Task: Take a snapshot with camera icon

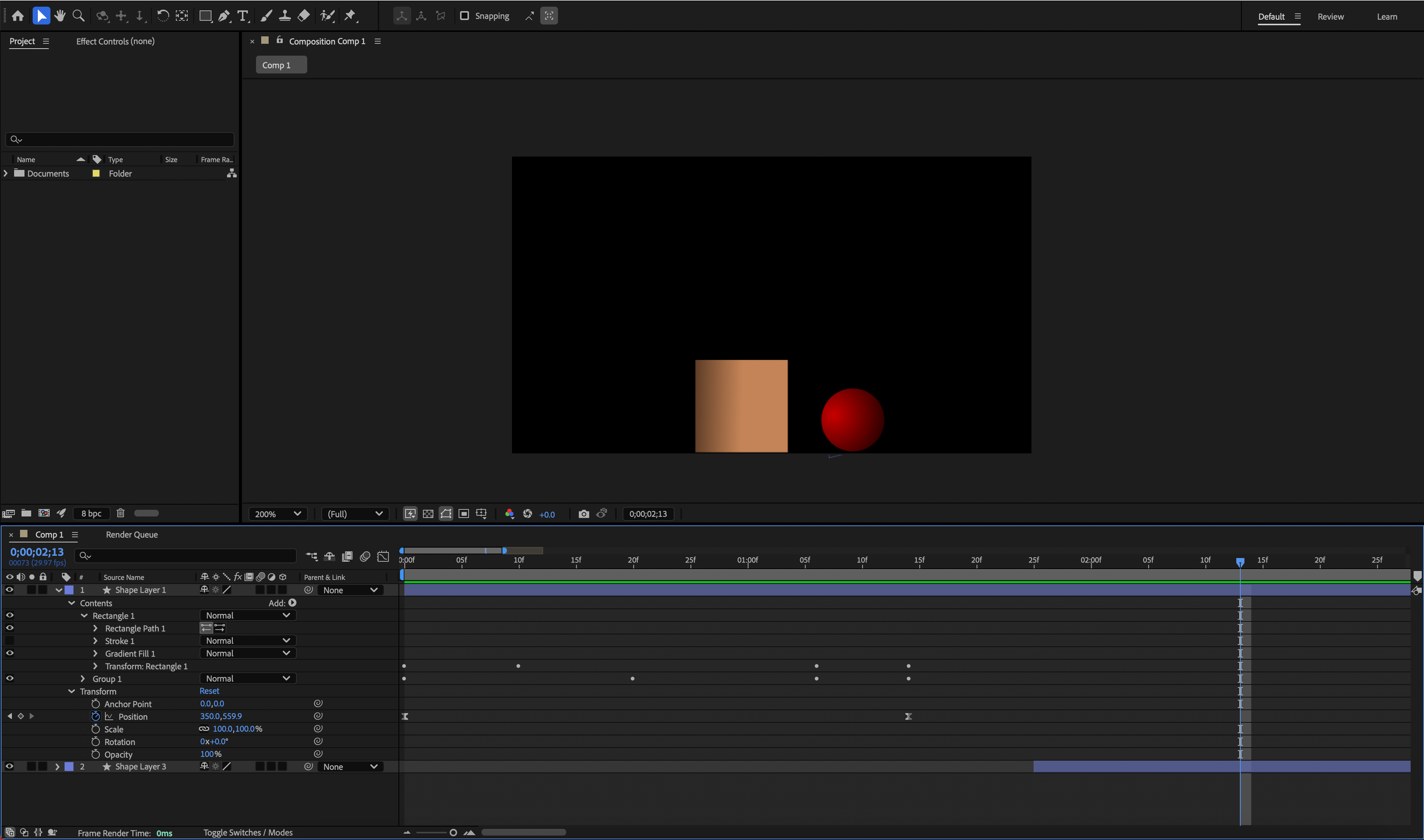Action: (x=584, y=514)
